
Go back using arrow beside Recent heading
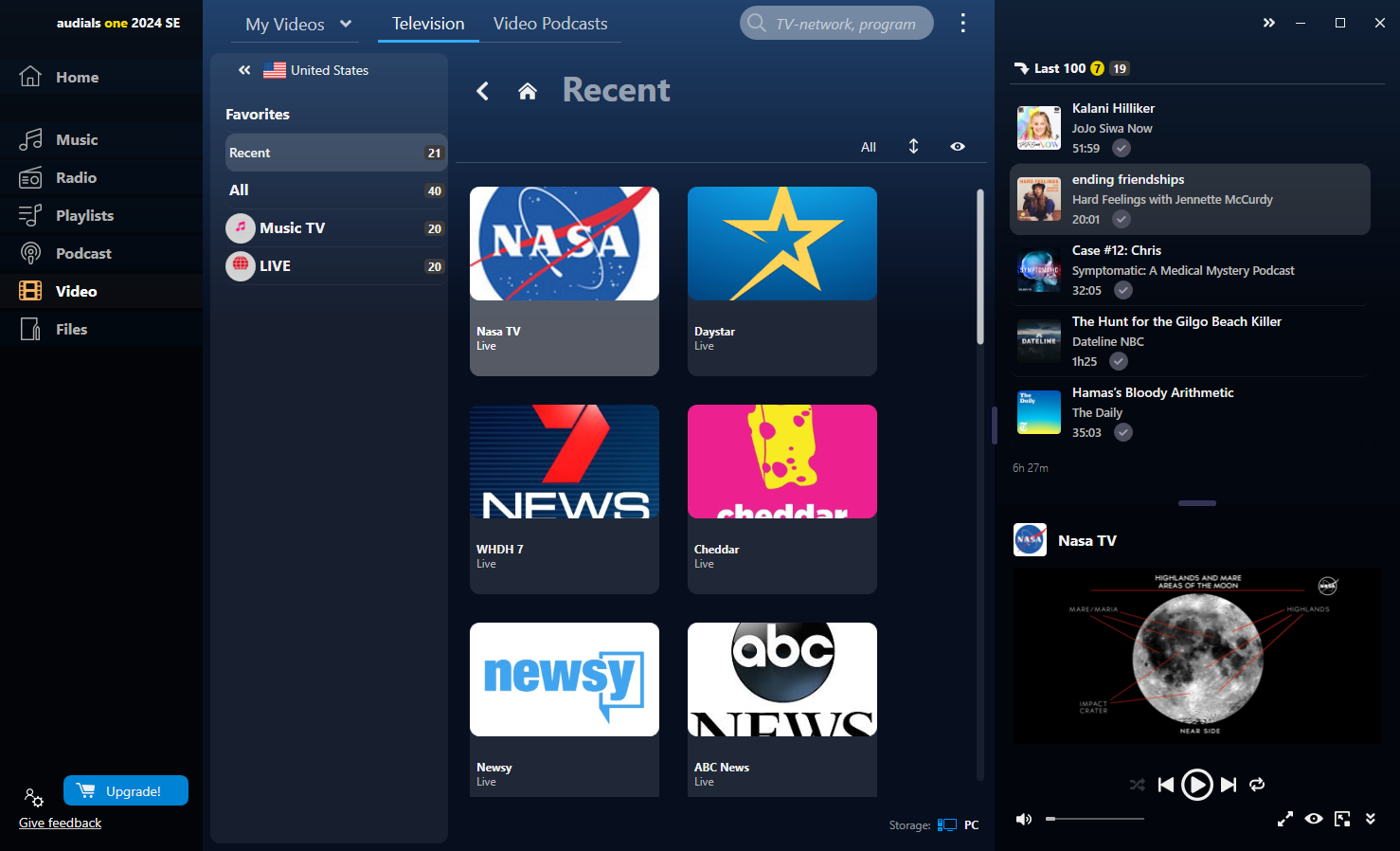point(482,91)
